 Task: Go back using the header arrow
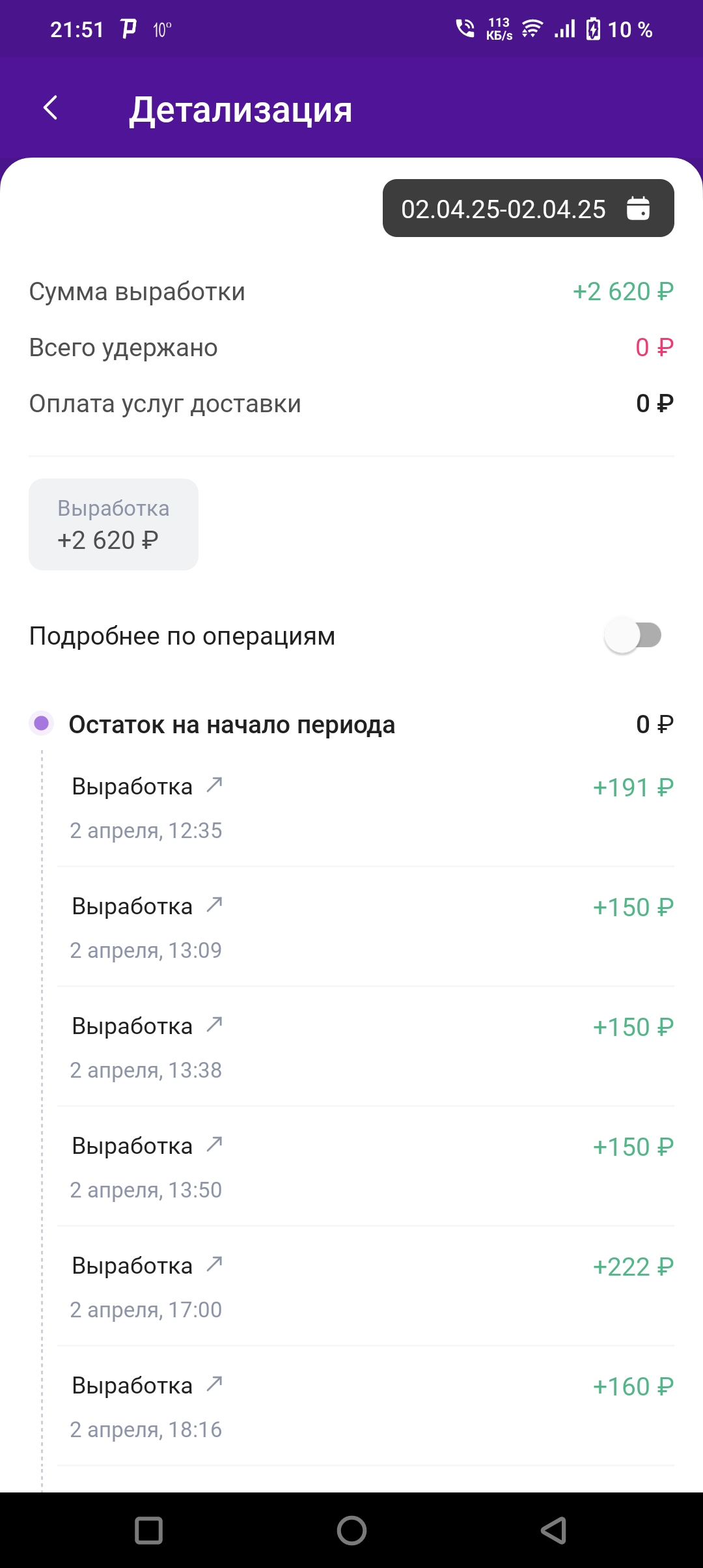pos(51,107)
